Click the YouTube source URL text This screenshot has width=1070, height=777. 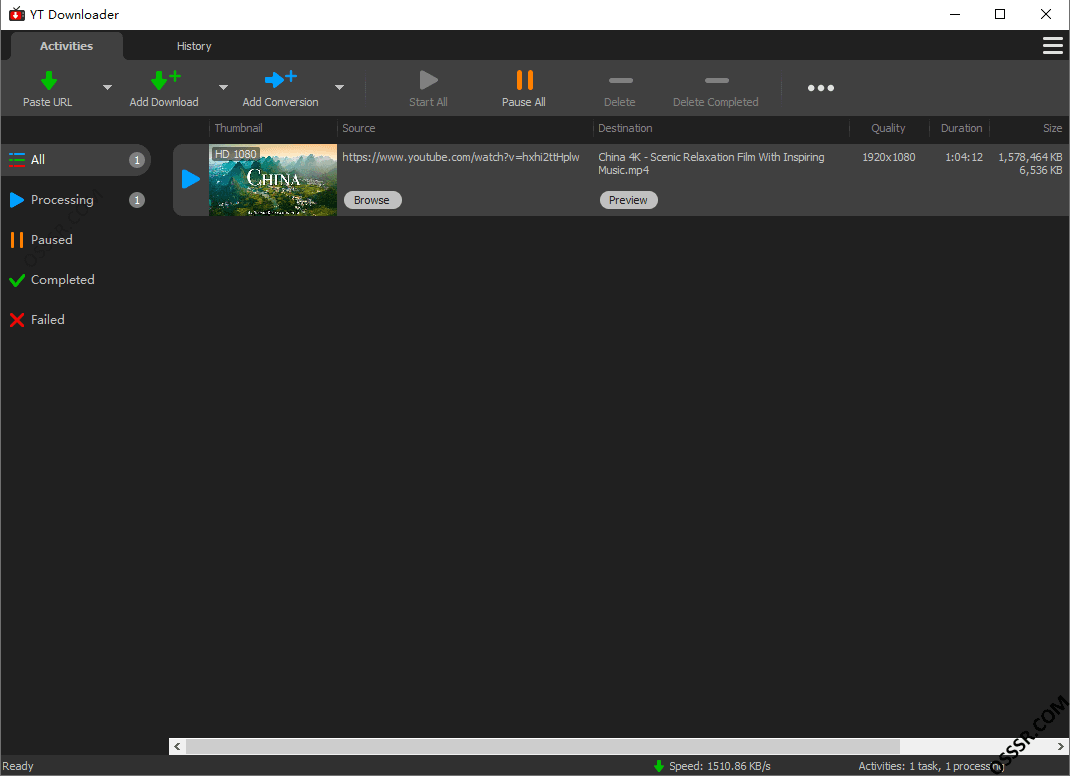point(461,158)
